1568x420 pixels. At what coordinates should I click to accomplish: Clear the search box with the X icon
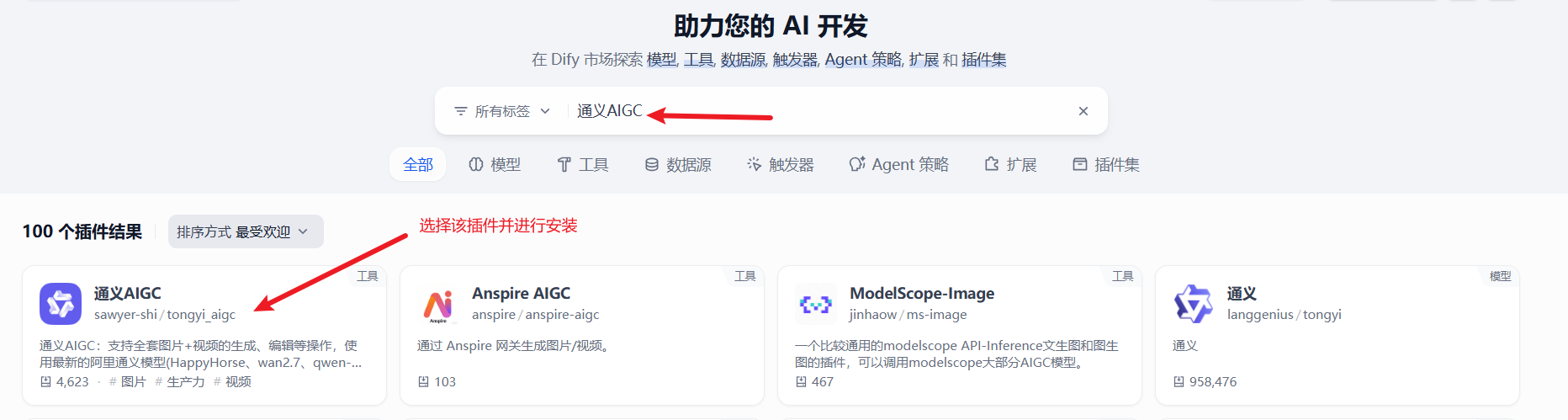click(1083, 111)
